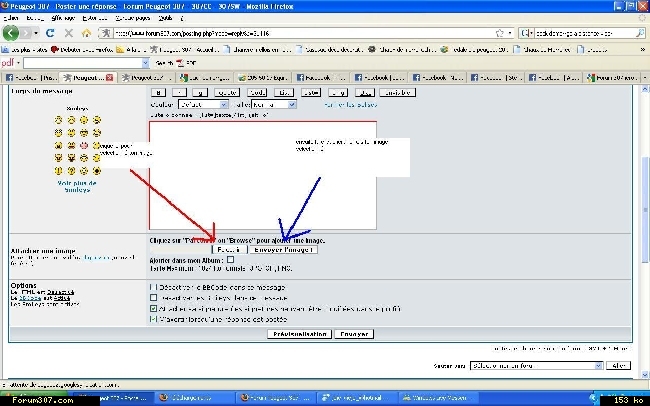Viewport: 650px width, 406px height.
Task: Insert the top-left smiley from the smileys grid
Action: click(60, 120)
